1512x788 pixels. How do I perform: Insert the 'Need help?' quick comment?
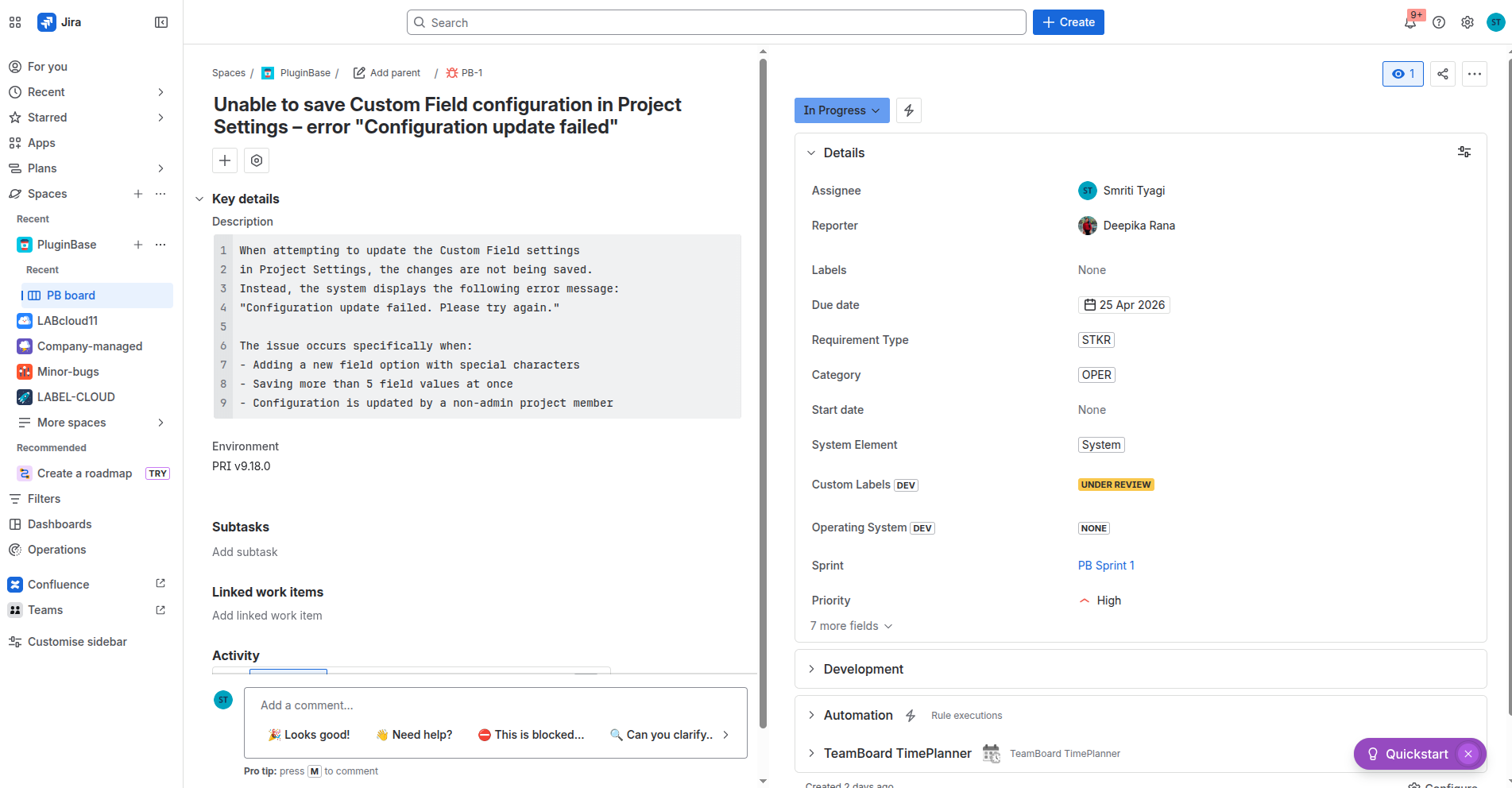click(414, 735)
